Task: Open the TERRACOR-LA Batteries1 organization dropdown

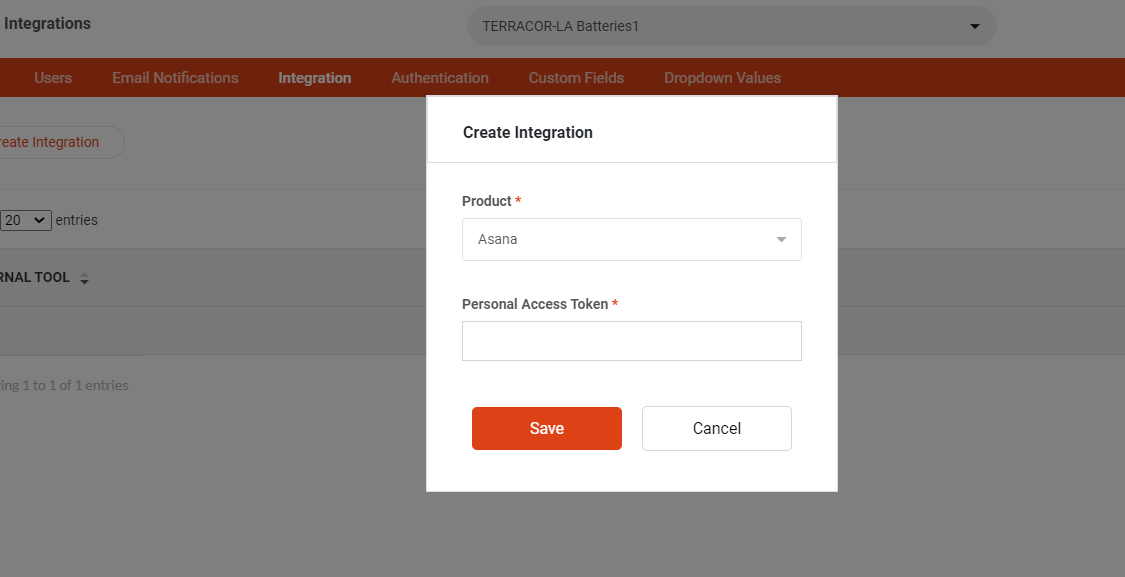Action: click(731, 27)
